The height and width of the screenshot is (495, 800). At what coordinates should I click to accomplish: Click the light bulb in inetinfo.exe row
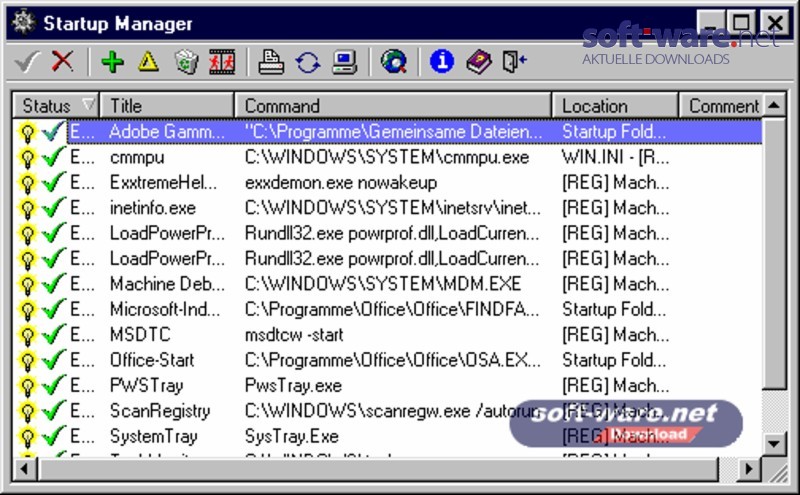pos(27,209)
